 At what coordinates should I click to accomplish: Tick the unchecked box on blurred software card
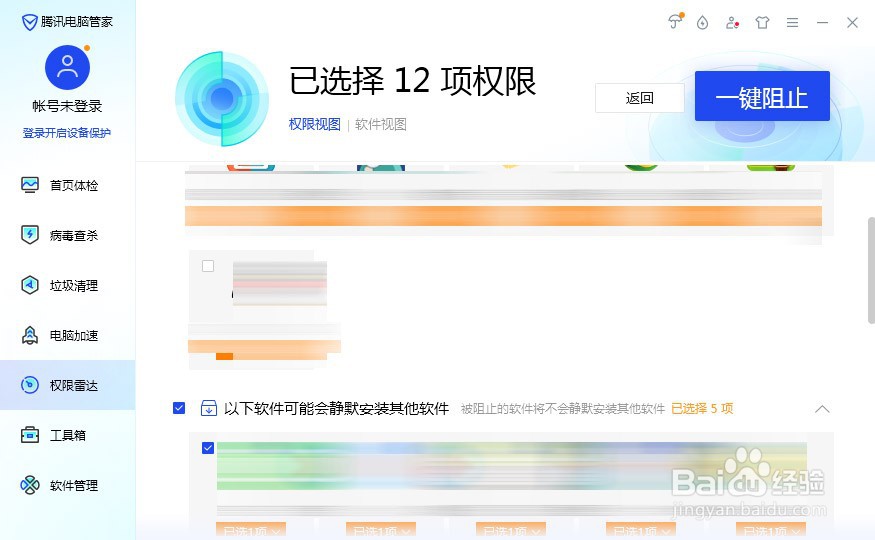[x=208, y=266]
